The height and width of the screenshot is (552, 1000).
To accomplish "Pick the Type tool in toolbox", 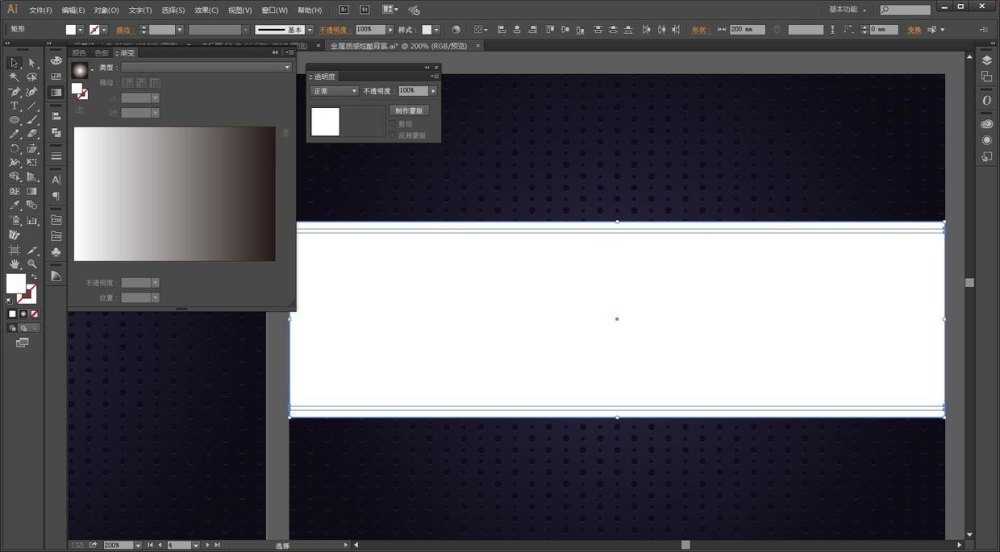I will click(x=14, y=105).
